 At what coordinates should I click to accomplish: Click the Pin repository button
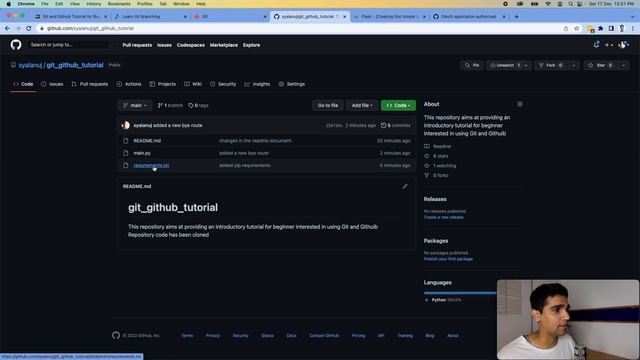472,65
